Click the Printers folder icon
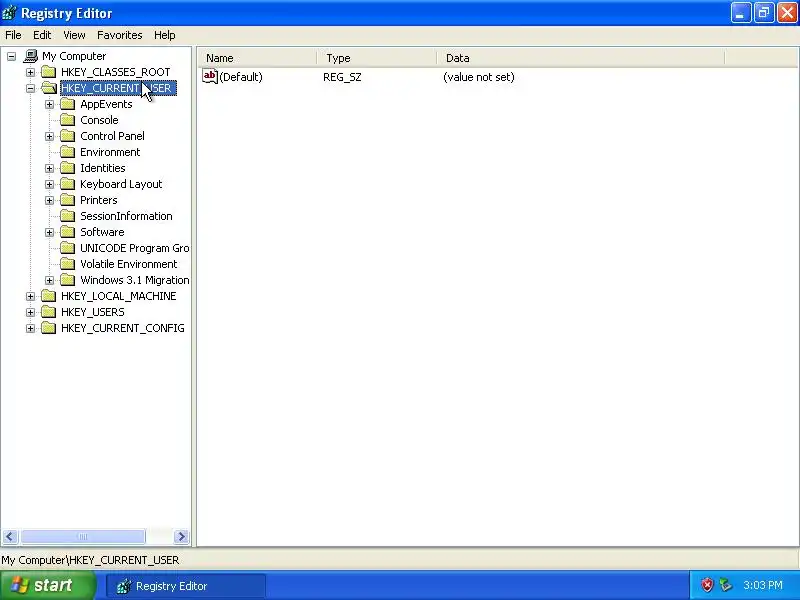This screenshot has height=600, width=800. (67, 200)
